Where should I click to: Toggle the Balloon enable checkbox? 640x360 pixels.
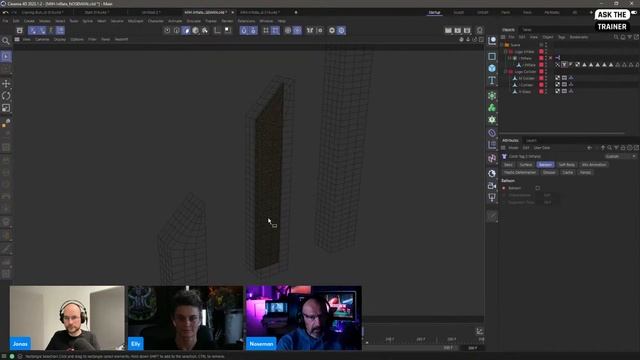pos(538,188)
